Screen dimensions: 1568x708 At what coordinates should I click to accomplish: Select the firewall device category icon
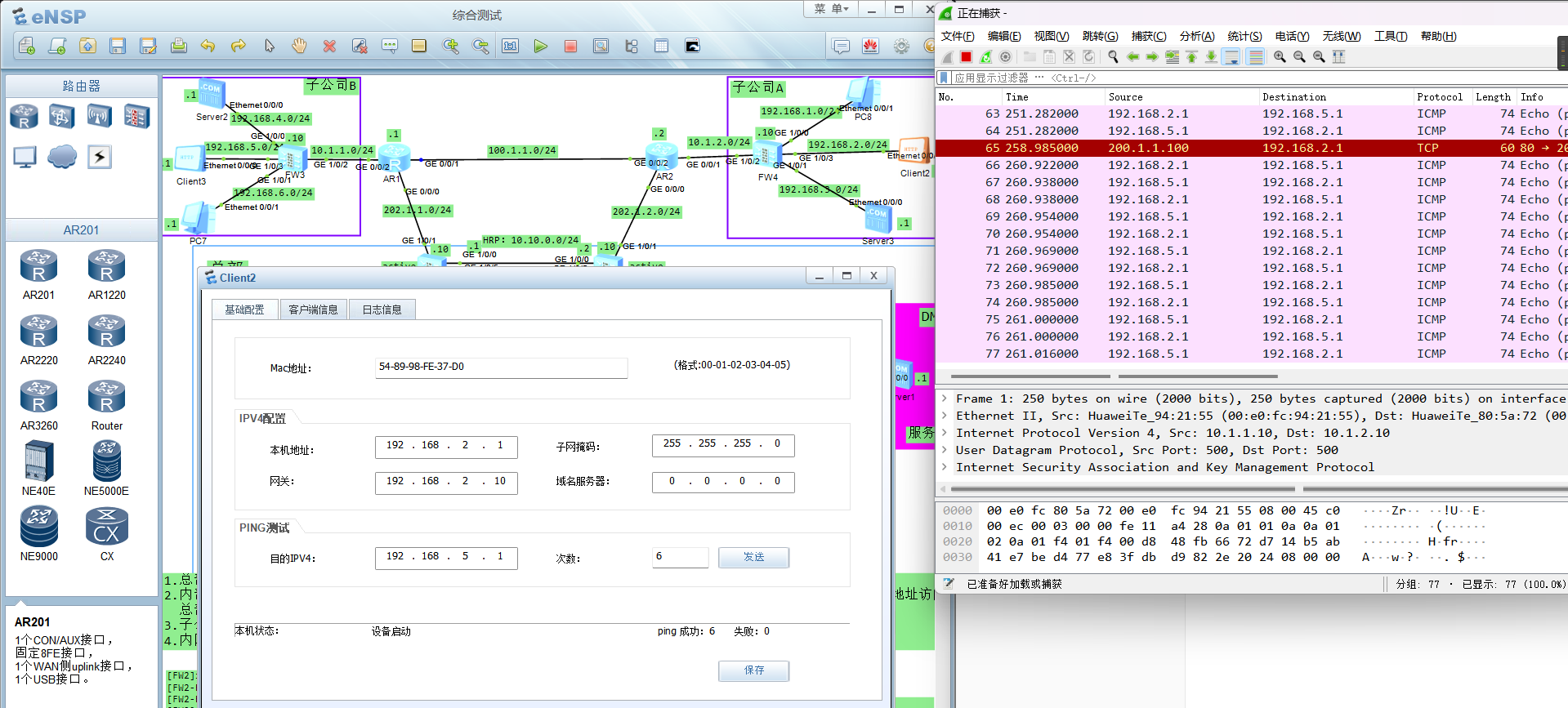[136, 116]
